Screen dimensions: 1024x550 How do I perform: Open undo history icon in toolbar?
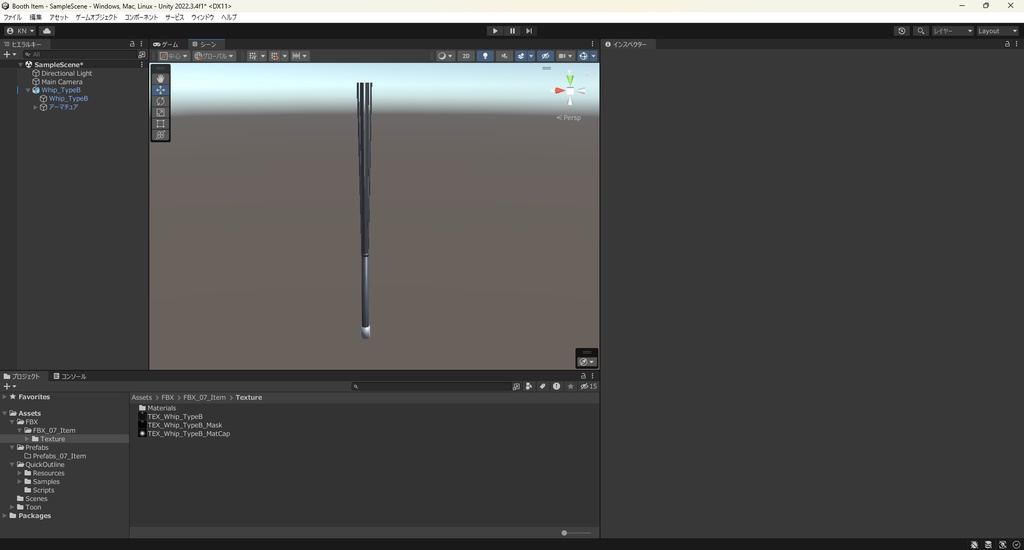(901, 31)
